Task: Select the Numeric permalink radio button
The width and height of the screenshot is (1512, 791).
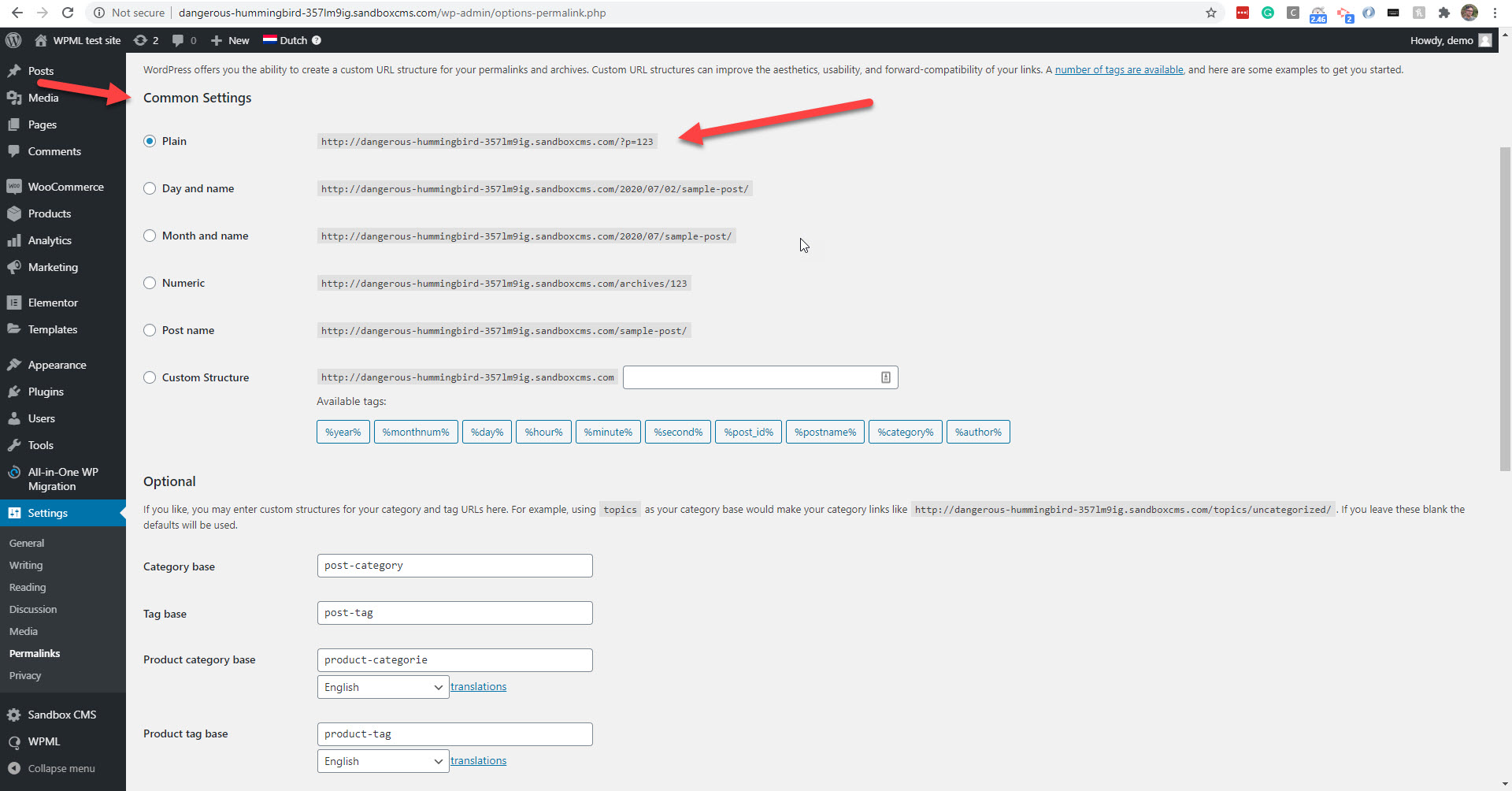Action: (x=150, y=283)
